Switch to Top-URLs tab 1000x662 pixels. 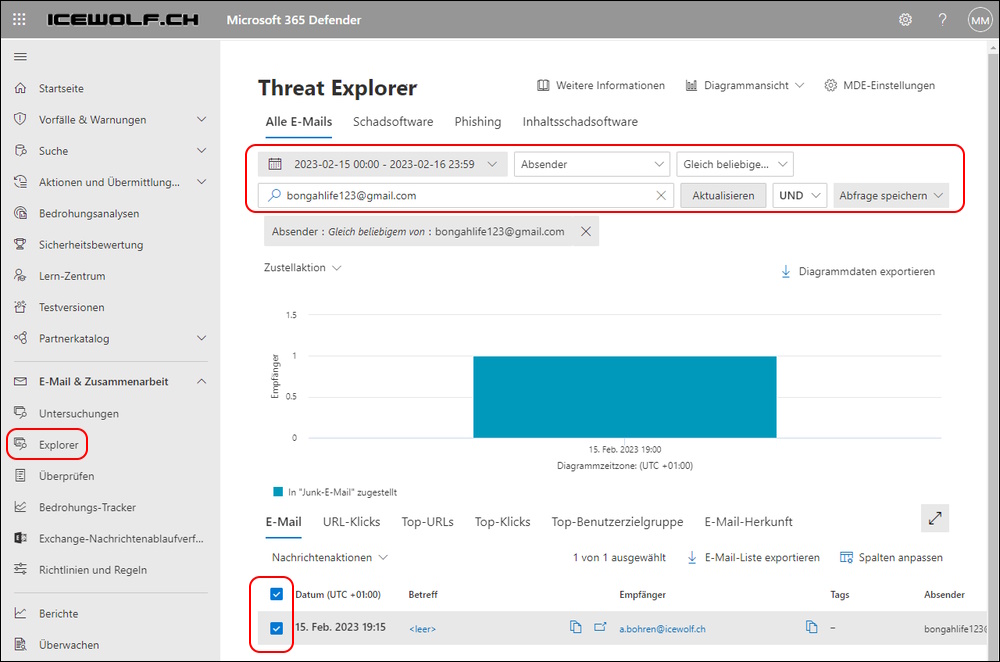427,522
